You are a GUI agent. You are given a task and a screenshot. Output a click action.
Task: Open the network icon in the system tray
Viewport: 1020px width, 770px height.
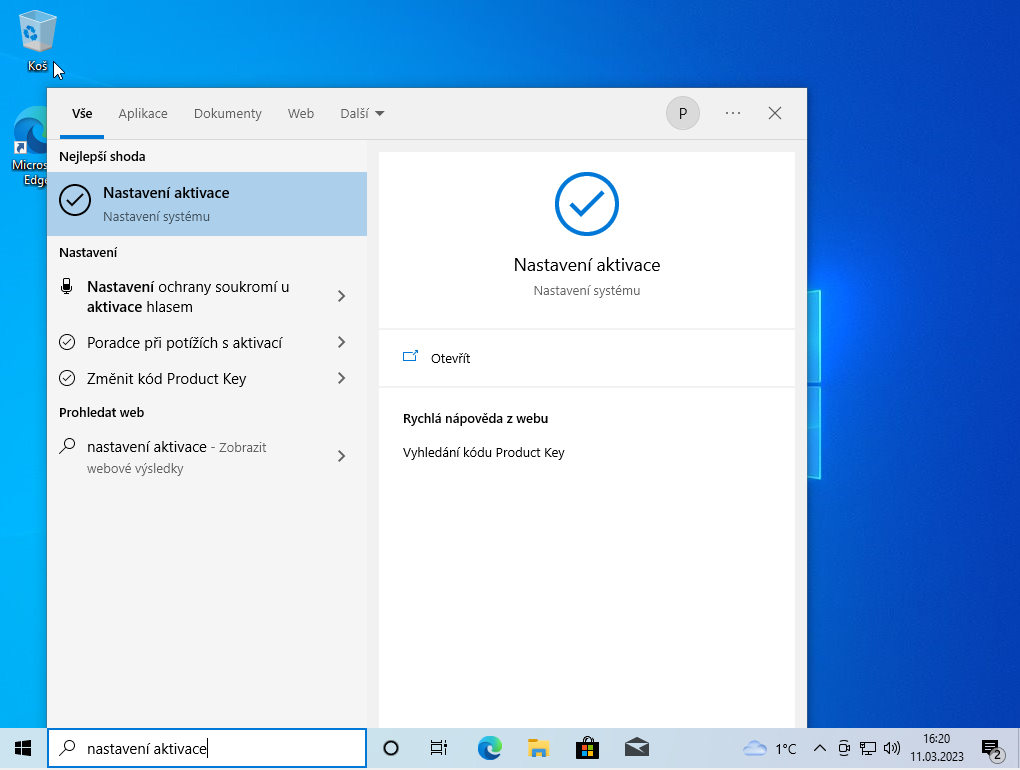point(867,747)
